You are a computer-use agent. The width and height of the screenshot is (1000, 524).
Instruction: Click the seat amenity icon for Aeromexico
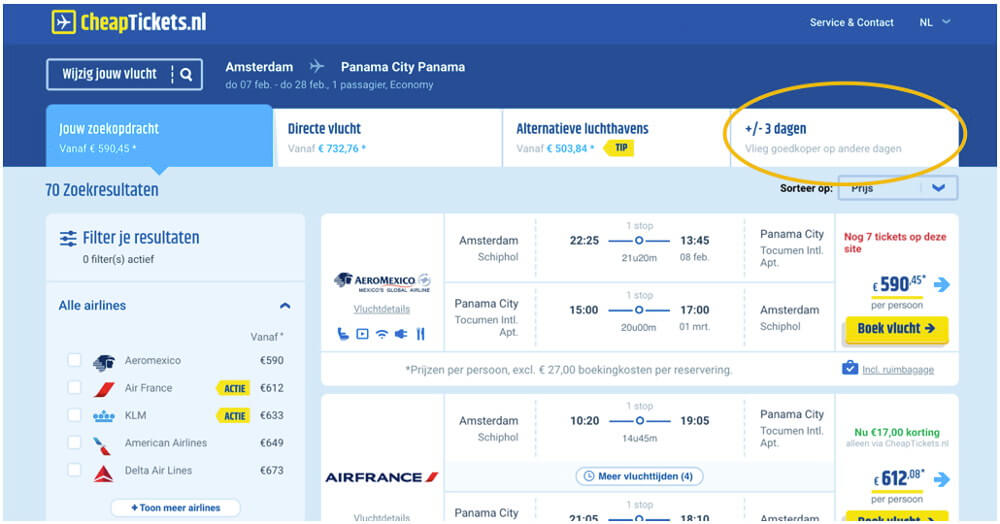coord(345,333)
